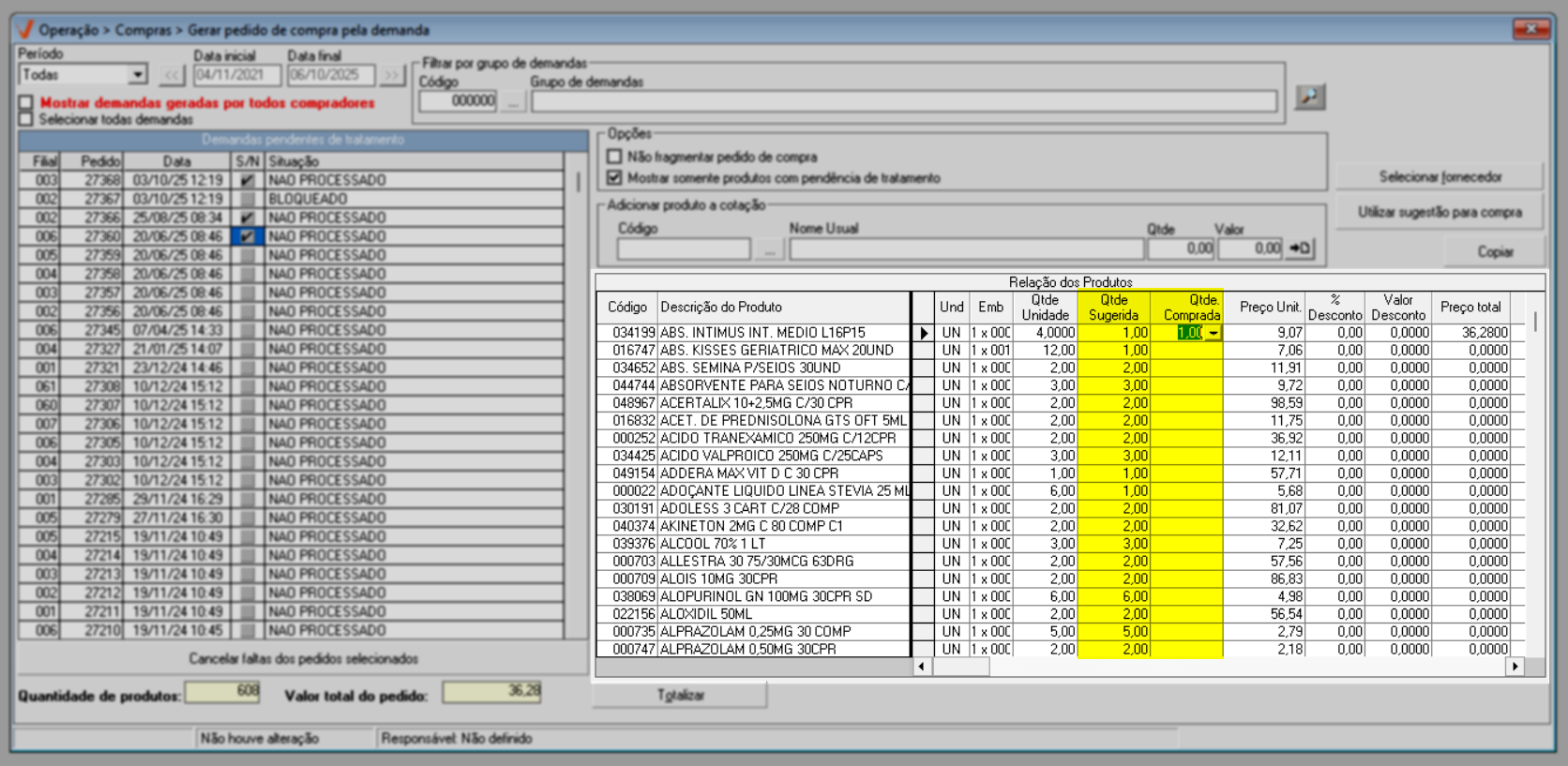Expand Qtde. Comprada cell dropdown arrow
Screen dimensions: 1568x766
[x=1213, y=333]
